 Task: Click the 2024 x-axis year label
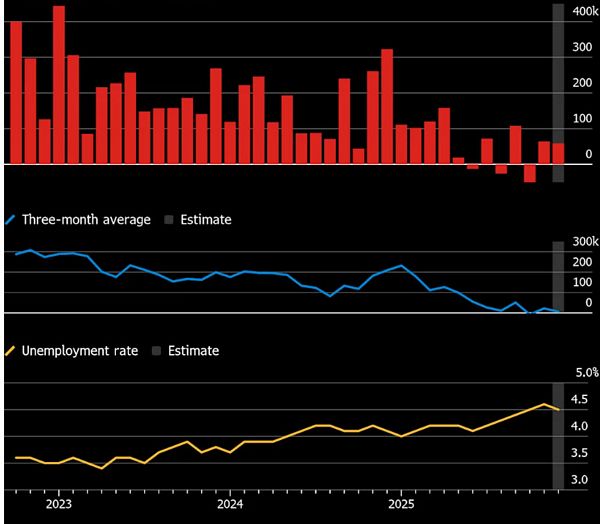(x=230, y=506)
